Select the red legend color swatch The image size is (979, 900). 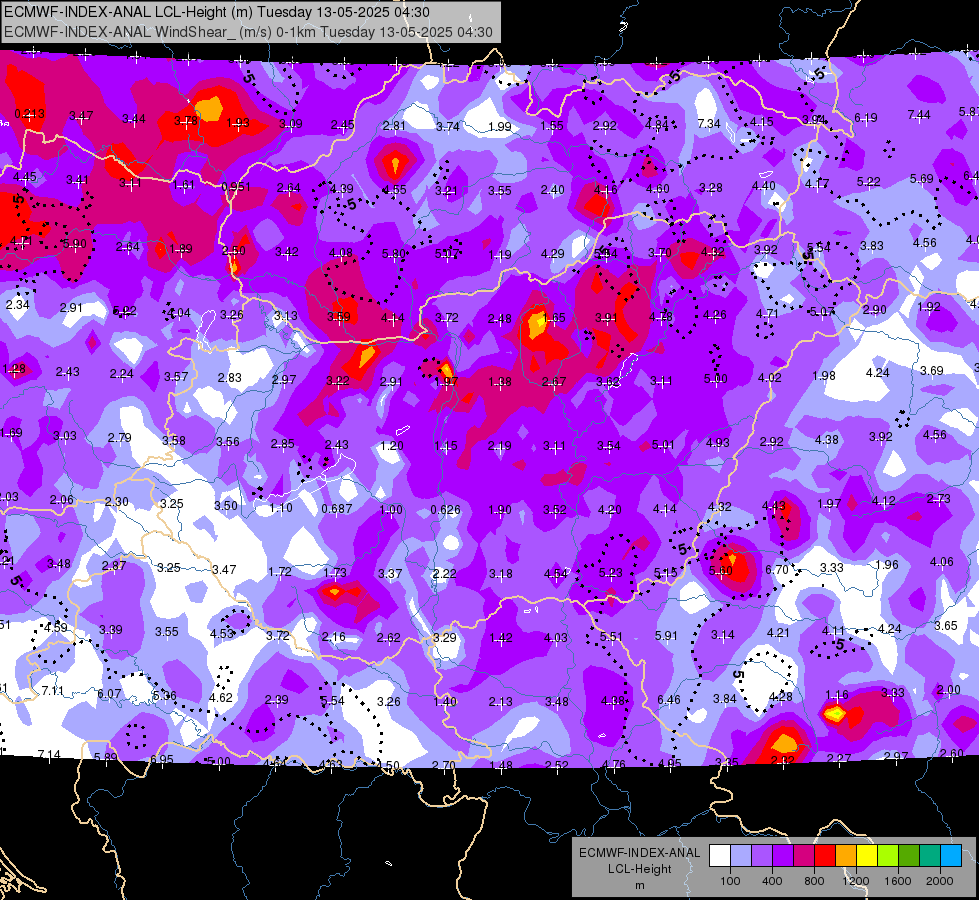825,856
